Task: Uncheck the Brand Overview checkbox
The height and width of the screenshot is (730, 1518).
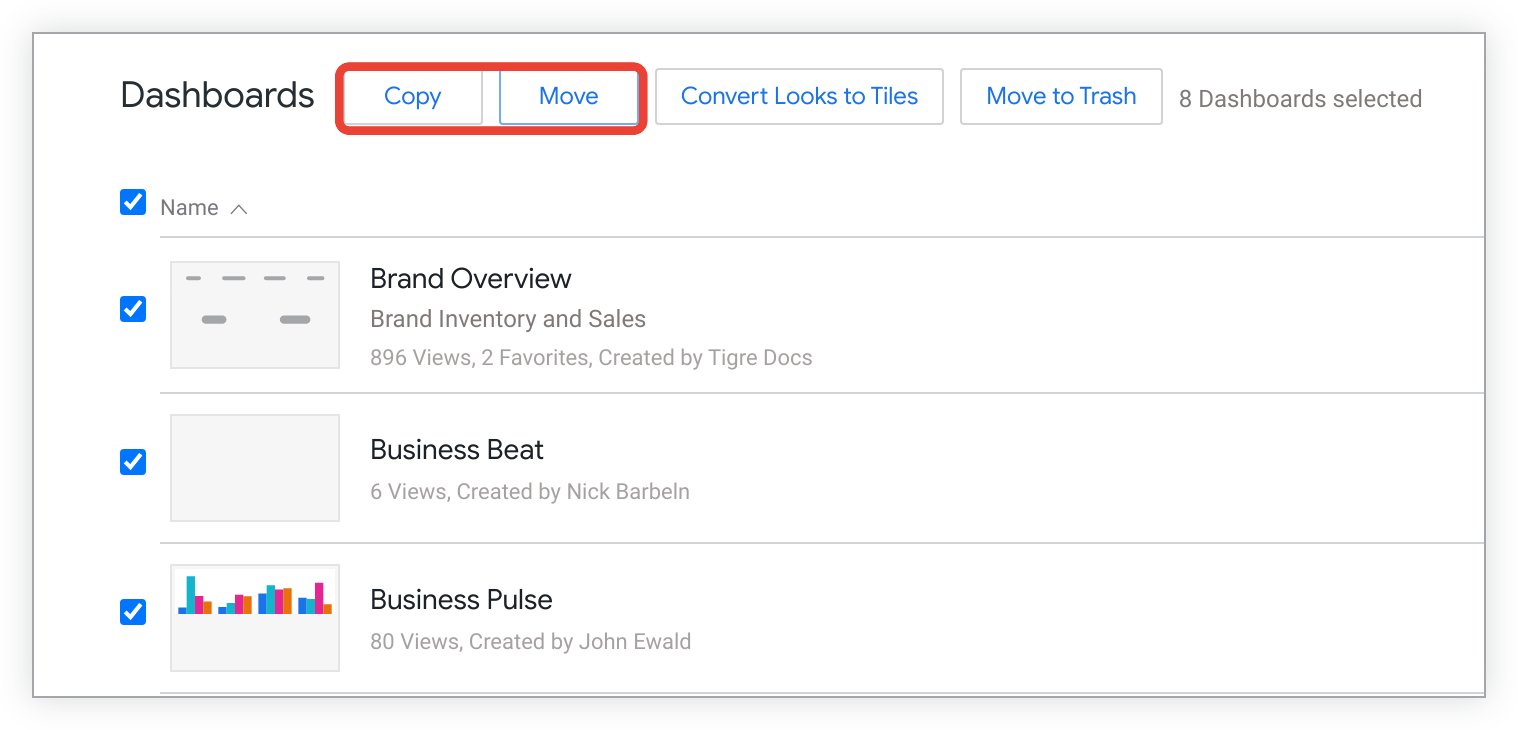Action: [133, 309]
